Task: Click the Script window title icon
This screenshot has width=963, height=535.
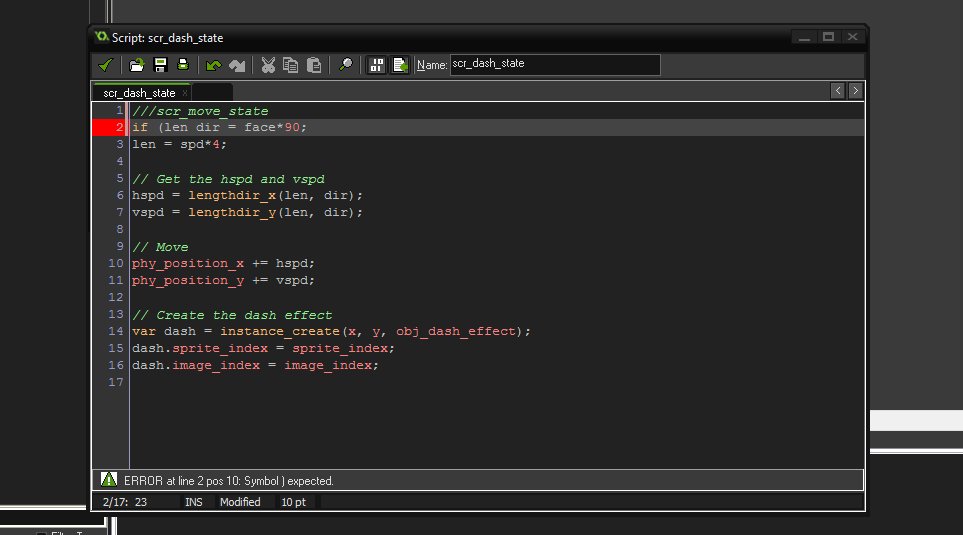Action: pos(101,37)
